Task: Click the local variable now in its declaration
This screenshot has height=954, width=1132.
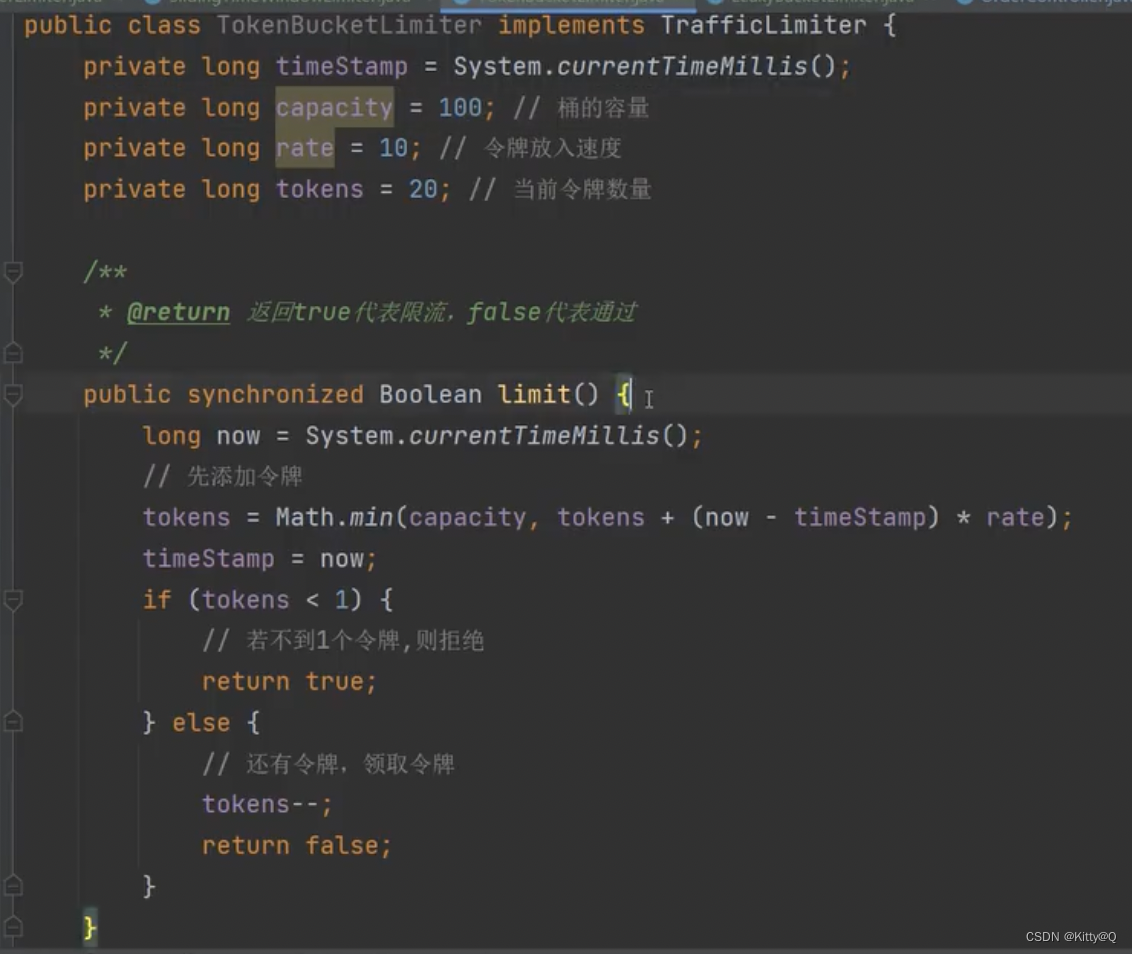Action: click(238, 435)
